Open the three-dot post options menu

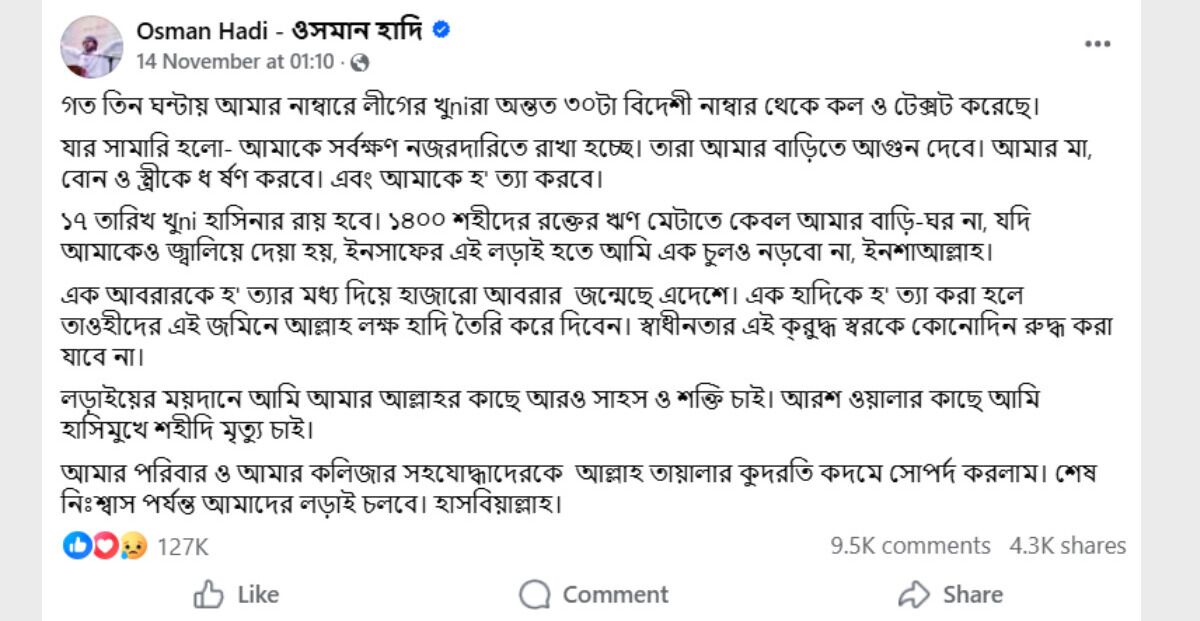pyautogui.click(x=1097, y=45)
